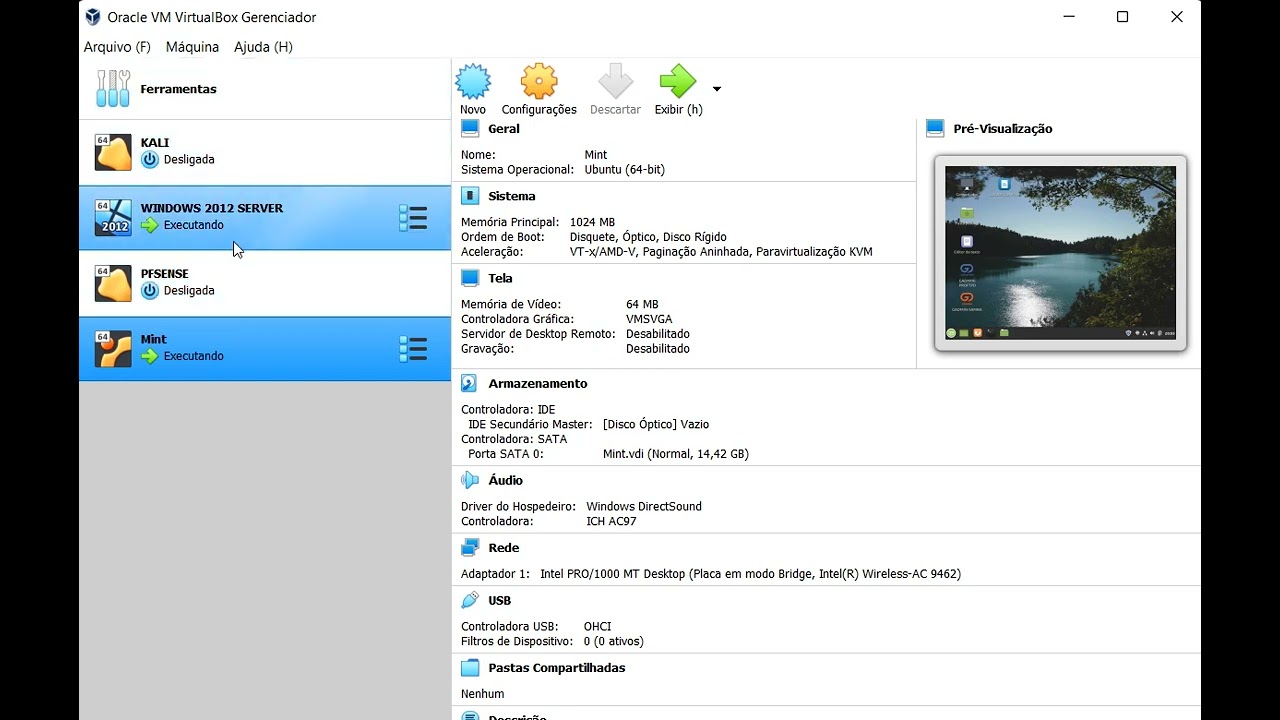Click the Pré-Visualização heading
1280x720 pixels.
click(x=1003, y=129)
